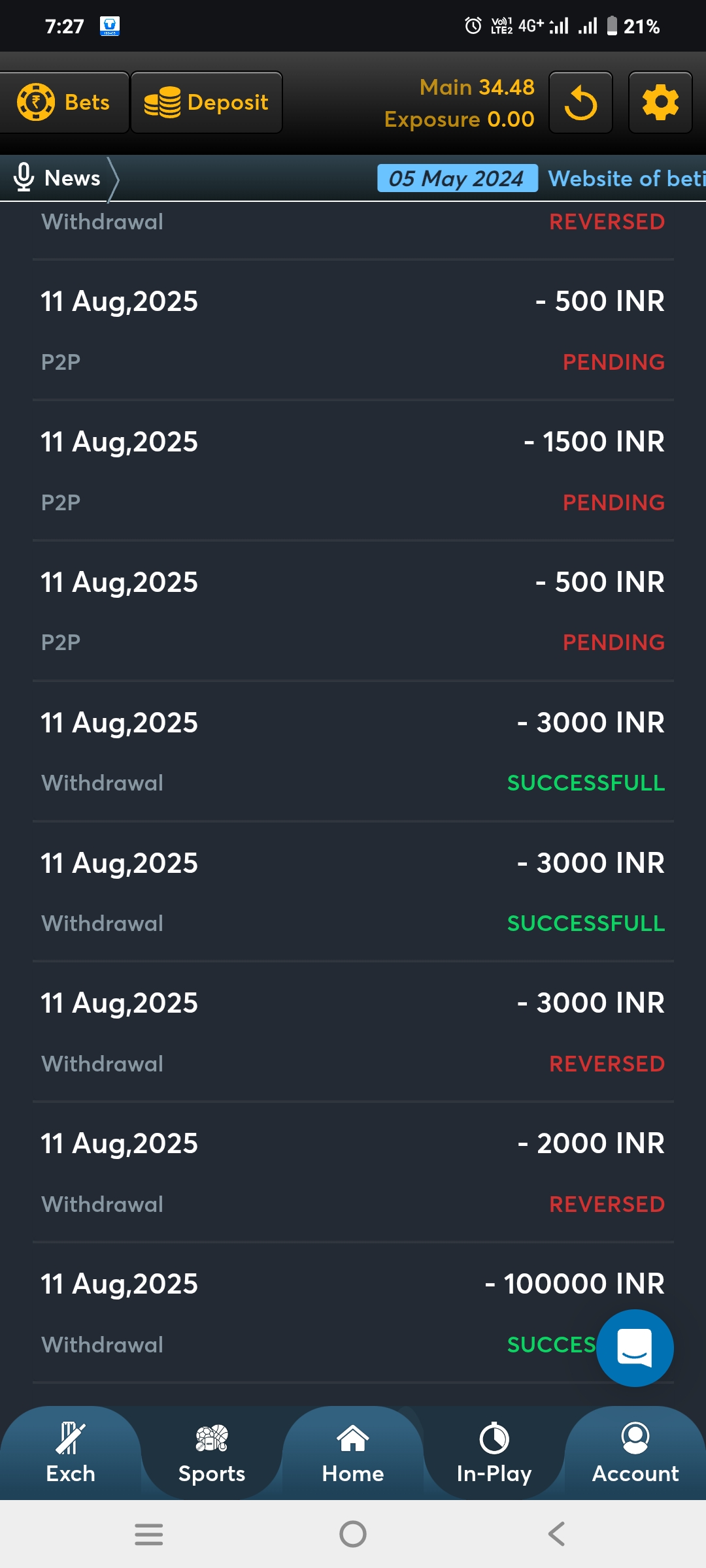Expand News chevron arrow
Viewport: 706px width, 1568px height.
click(113, 178)
